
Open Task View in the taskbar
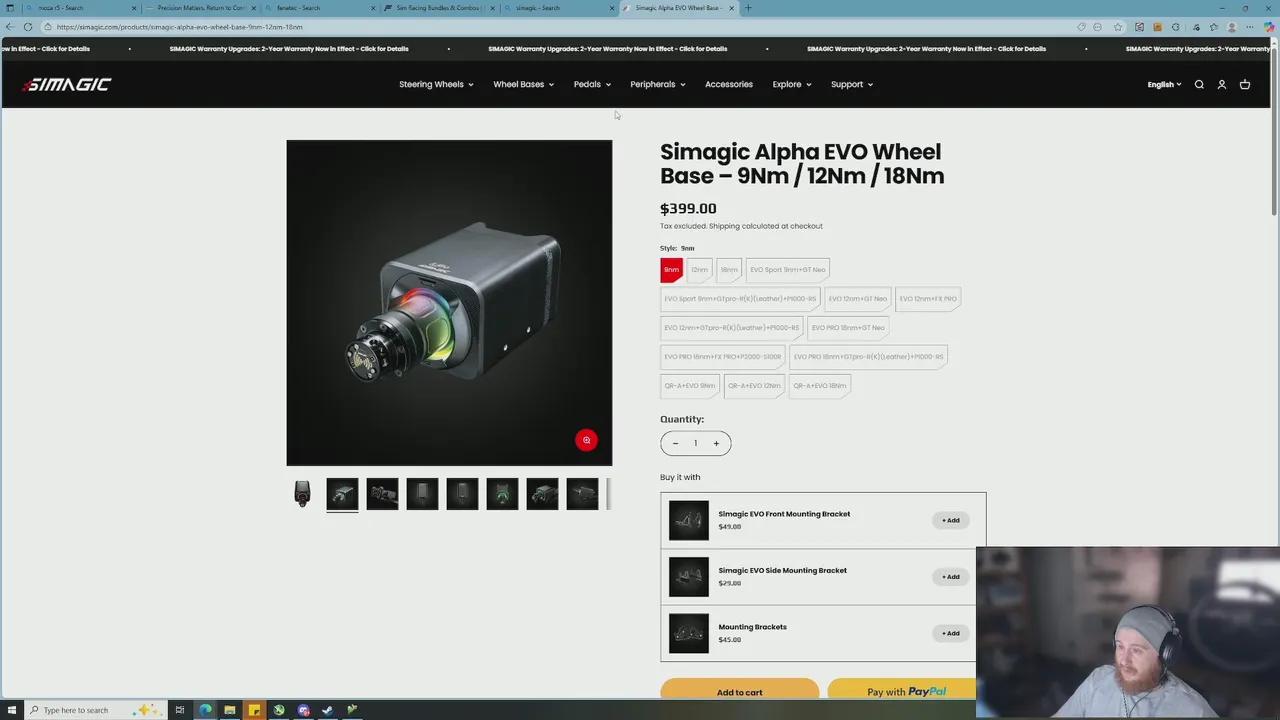180,710
